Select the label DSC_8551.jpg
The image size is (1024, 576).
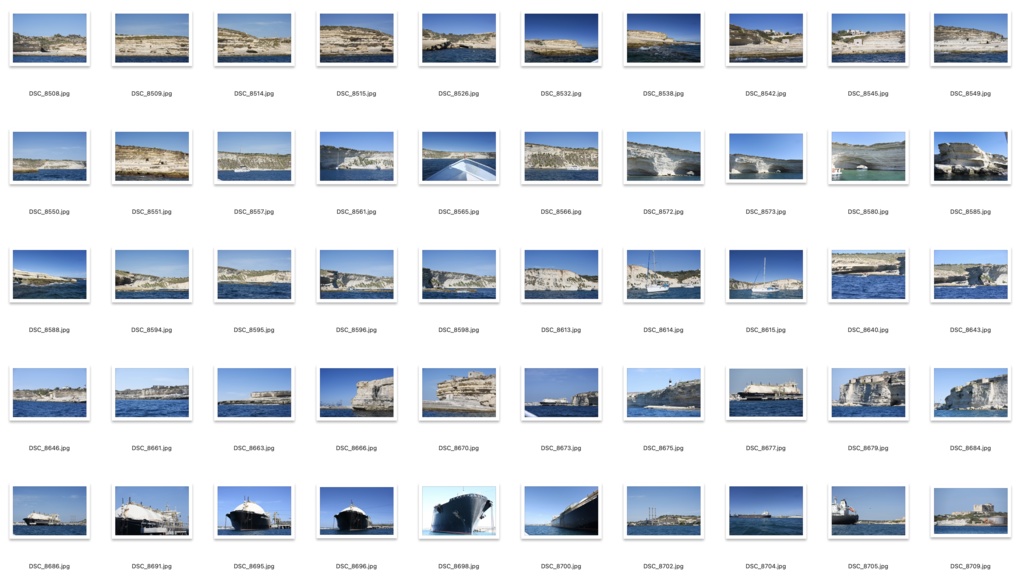(152, 212)
